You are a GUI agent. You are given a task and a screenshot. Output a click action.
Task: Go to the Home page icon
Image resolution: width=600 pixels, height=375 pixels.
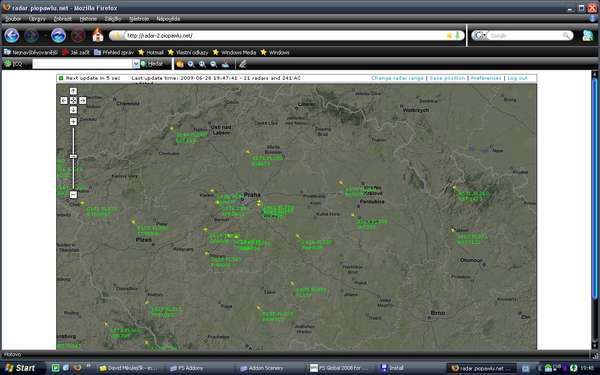[98, 35]
